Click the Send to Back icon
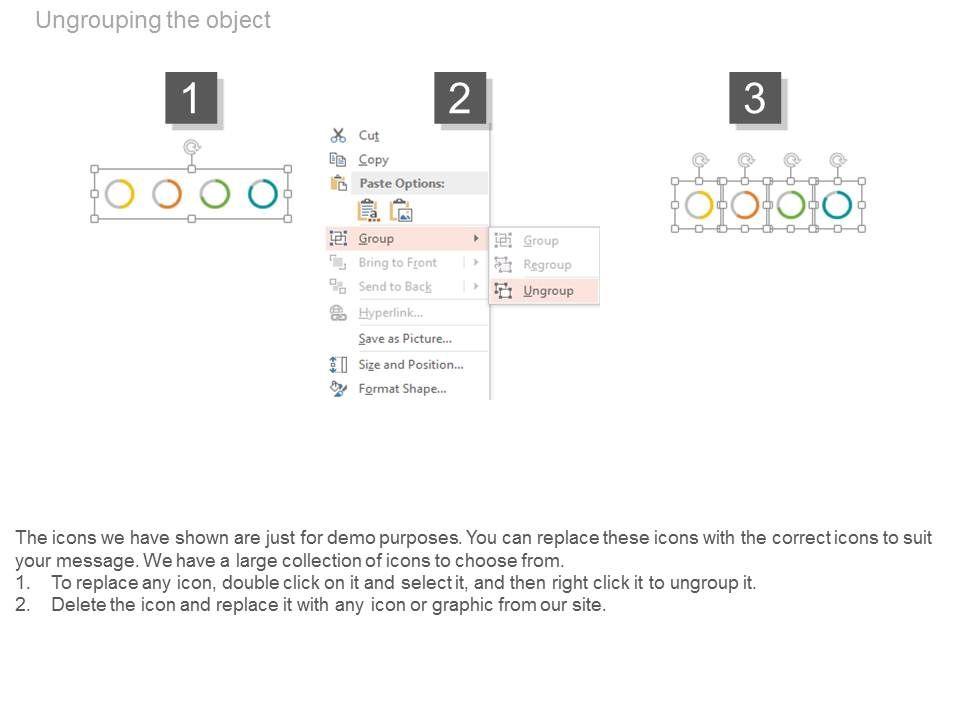Image resolution: width=960 pixels, height=720 pixels. tap(338, 287)
